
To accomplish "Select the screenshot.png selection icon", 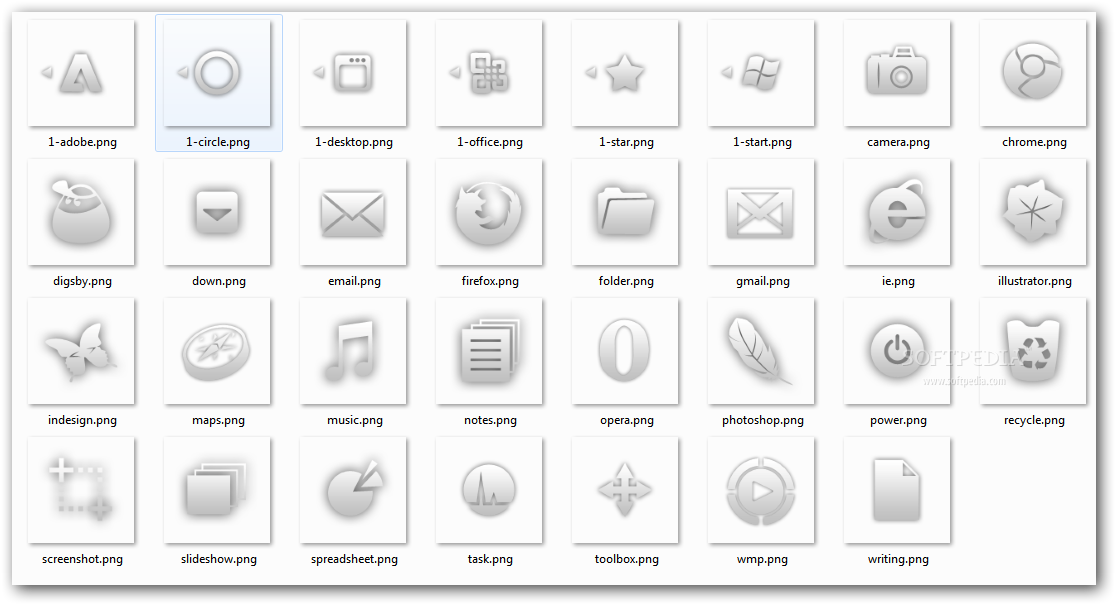I will tap(81, 490).
